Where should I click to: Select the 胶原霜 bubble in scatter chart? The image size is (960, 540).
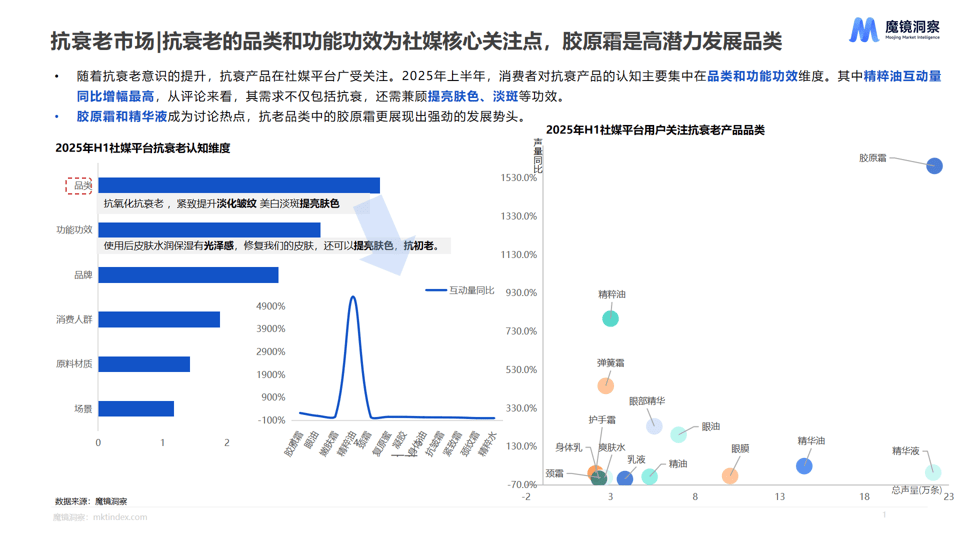tap(933, 166)
